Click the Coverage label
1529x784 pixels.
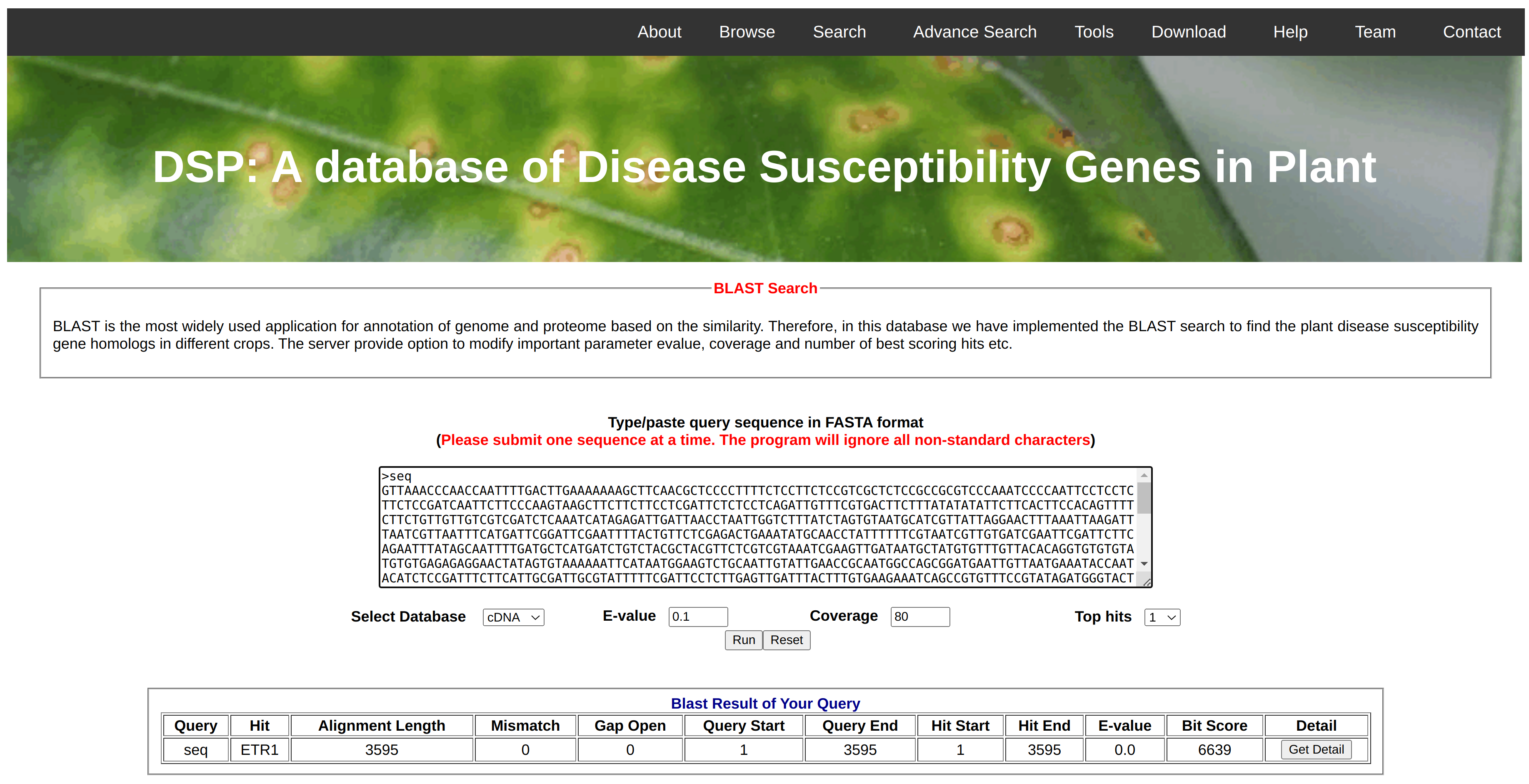coord(843,616)
